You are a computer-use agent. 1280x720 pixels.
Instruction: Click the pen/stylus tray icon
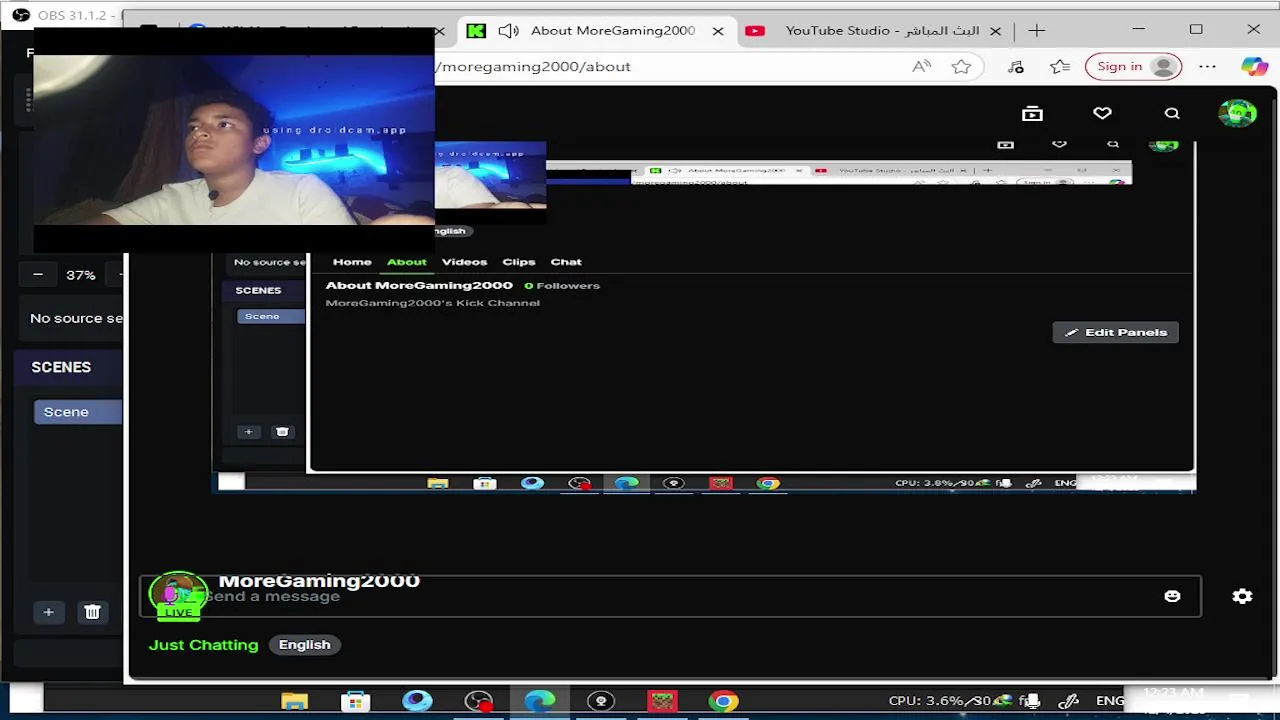[x=1068, y=701]
